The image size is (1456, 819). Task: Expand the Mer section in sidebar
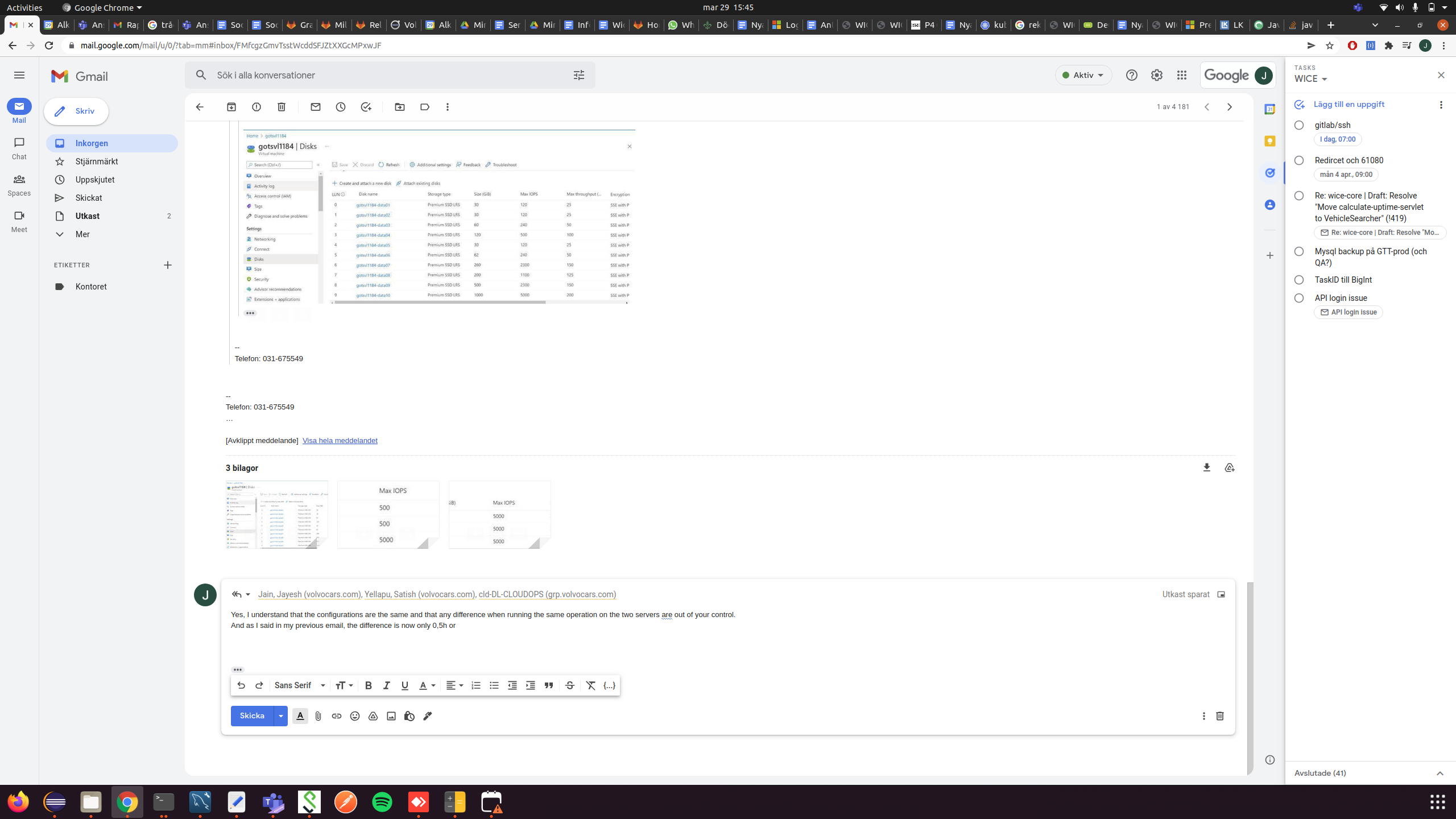click(x=82, y=234)
